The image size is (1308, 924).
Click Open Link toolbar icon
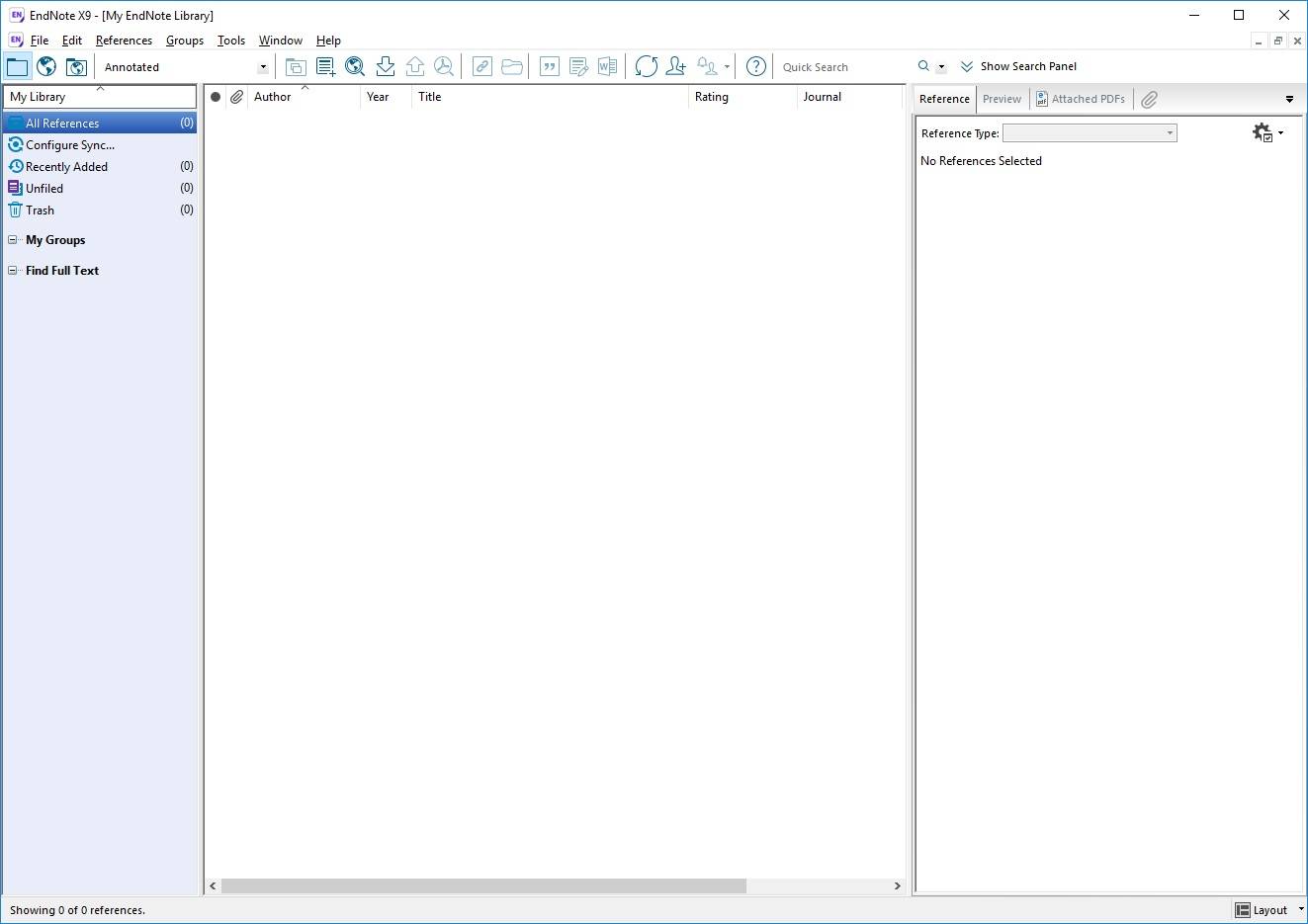pos(482,67)
